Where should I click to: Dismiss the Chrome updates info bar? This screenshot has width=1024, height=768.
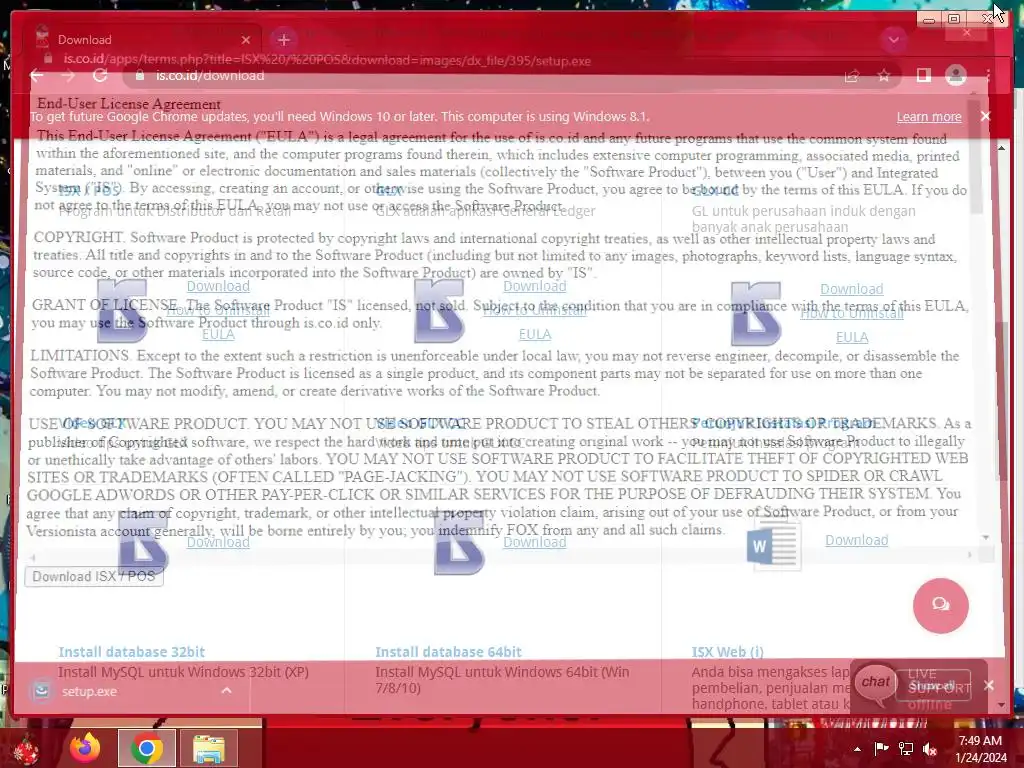tap(985, 116)
